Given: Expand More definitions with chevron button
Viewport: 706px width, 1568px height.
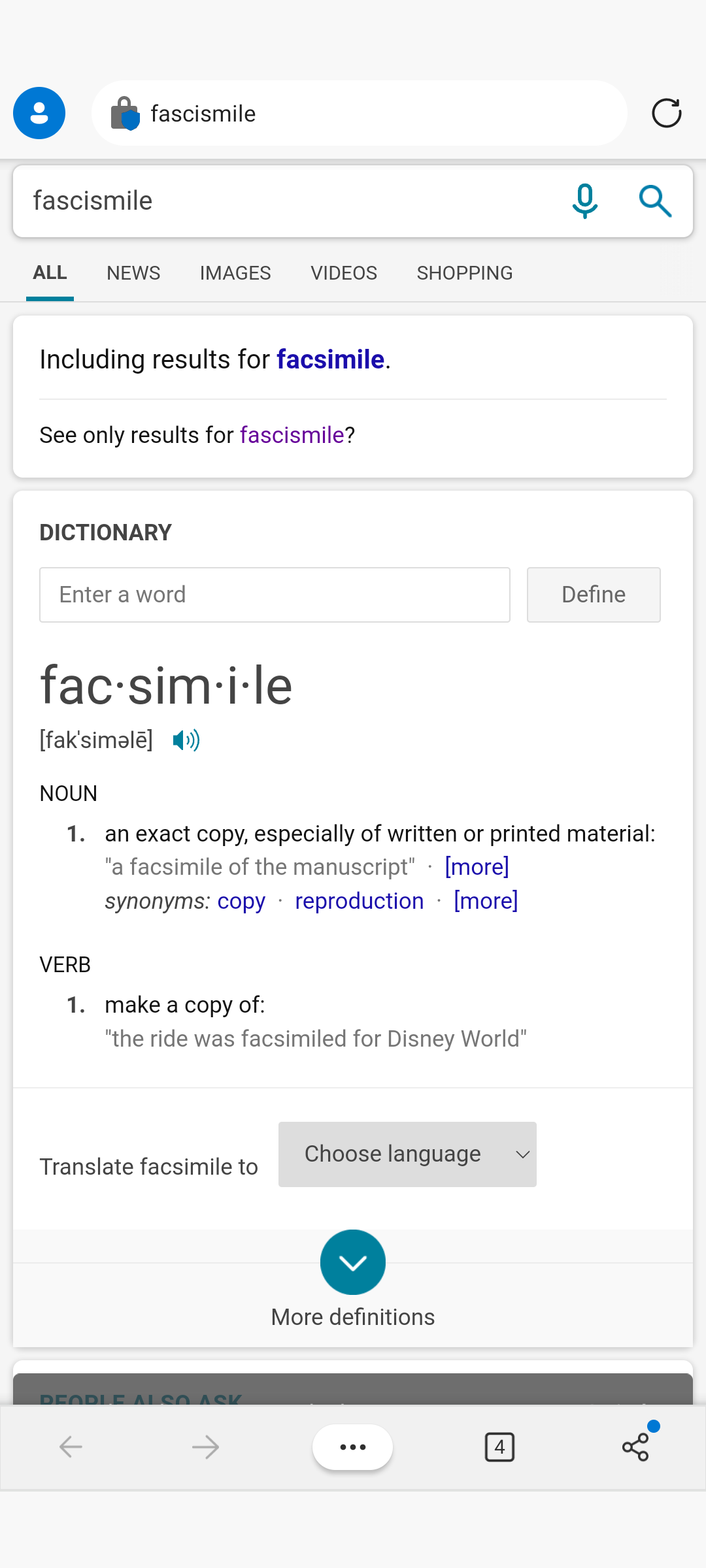Looking at the screenshot, I should (x=353, y=1262).
